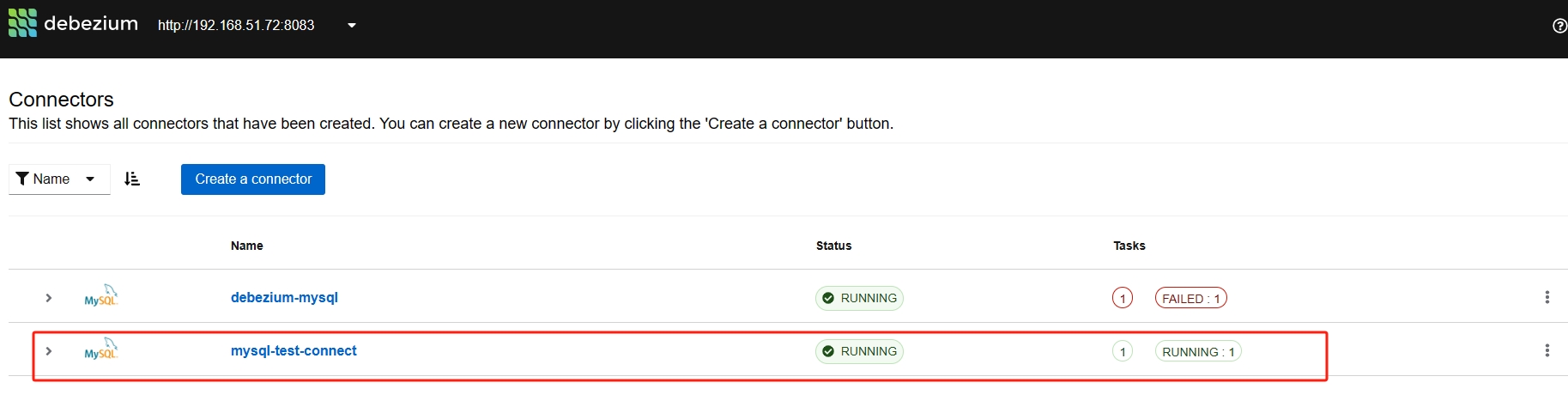Open kebab menu for mysql-test-connect
1568x413 pixels.
1547,350
